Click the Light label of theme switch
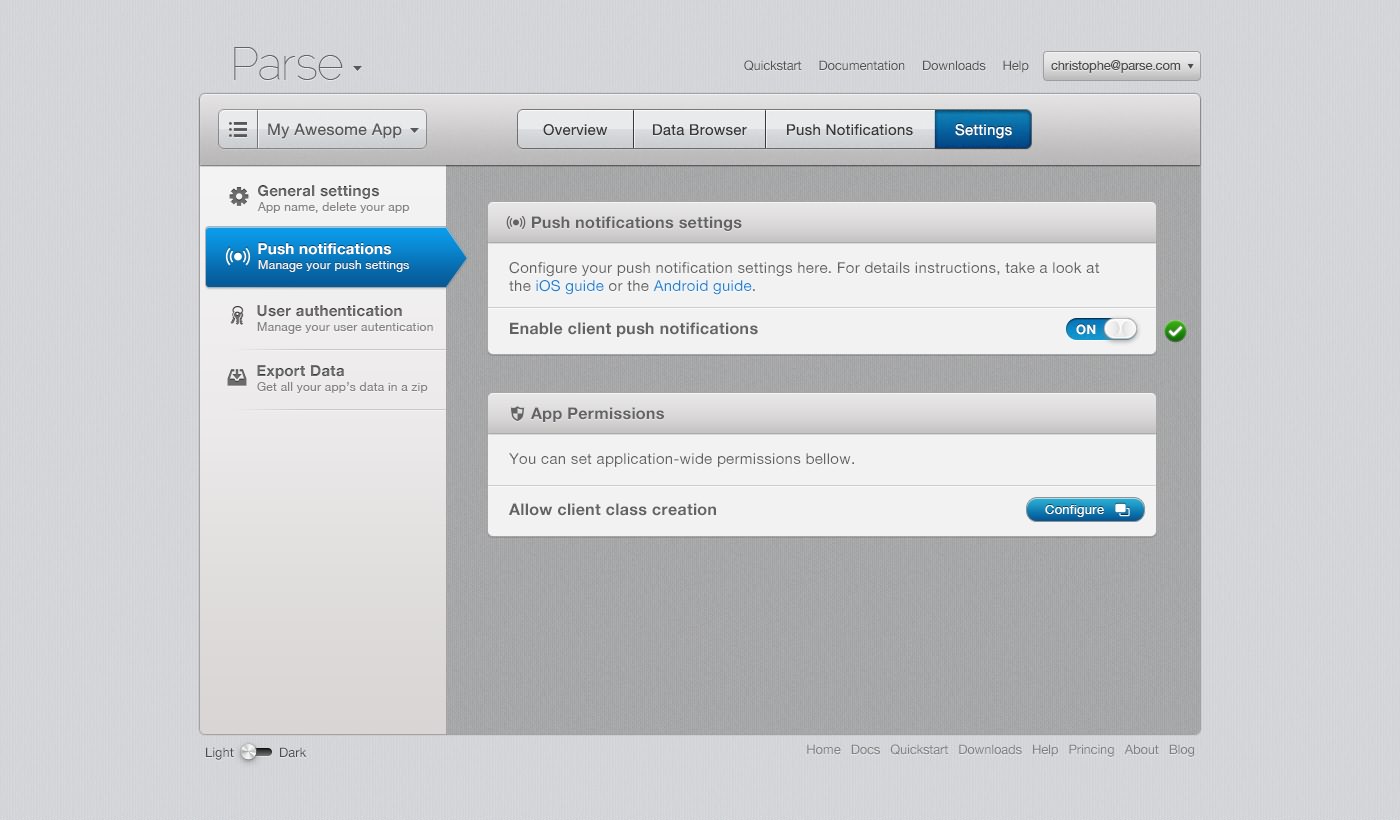This screenshot has width=1400, height=820. pos(219,752)
